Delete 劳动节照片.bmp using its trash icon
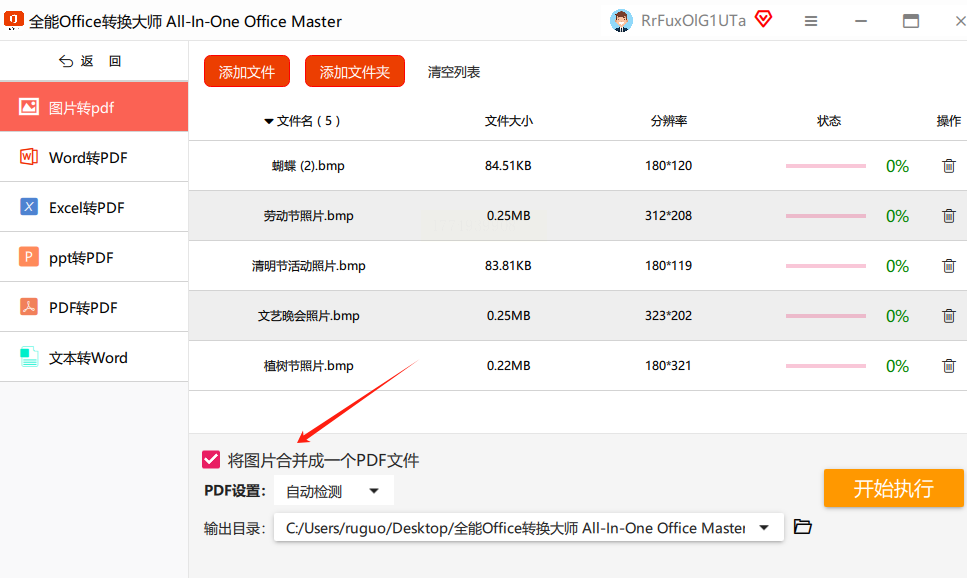 point(948,216)
